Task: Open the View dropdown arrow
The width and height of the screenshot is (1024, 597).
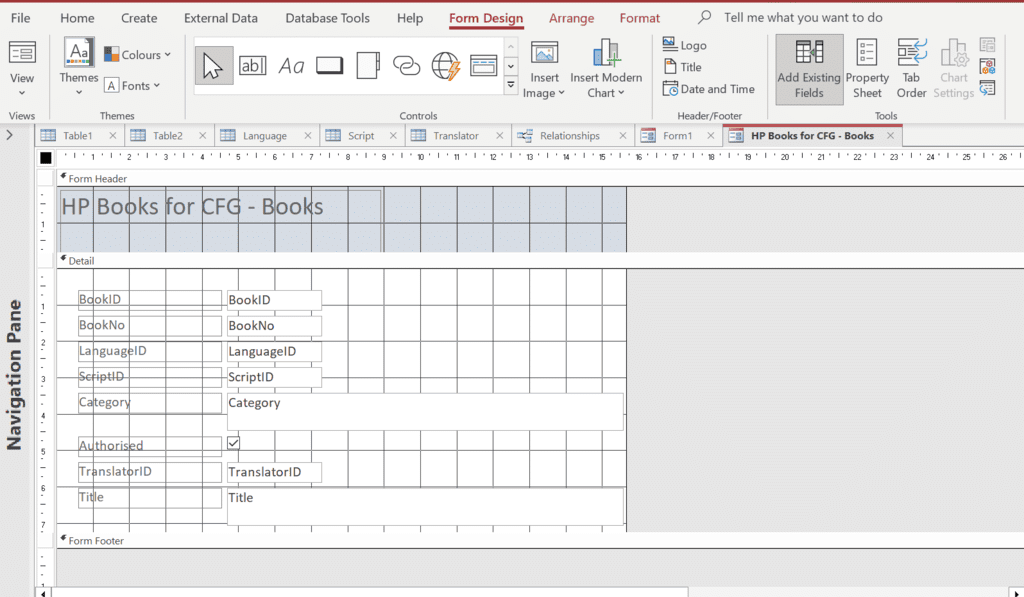Action: pyautogui.click(x=22, y=93)
